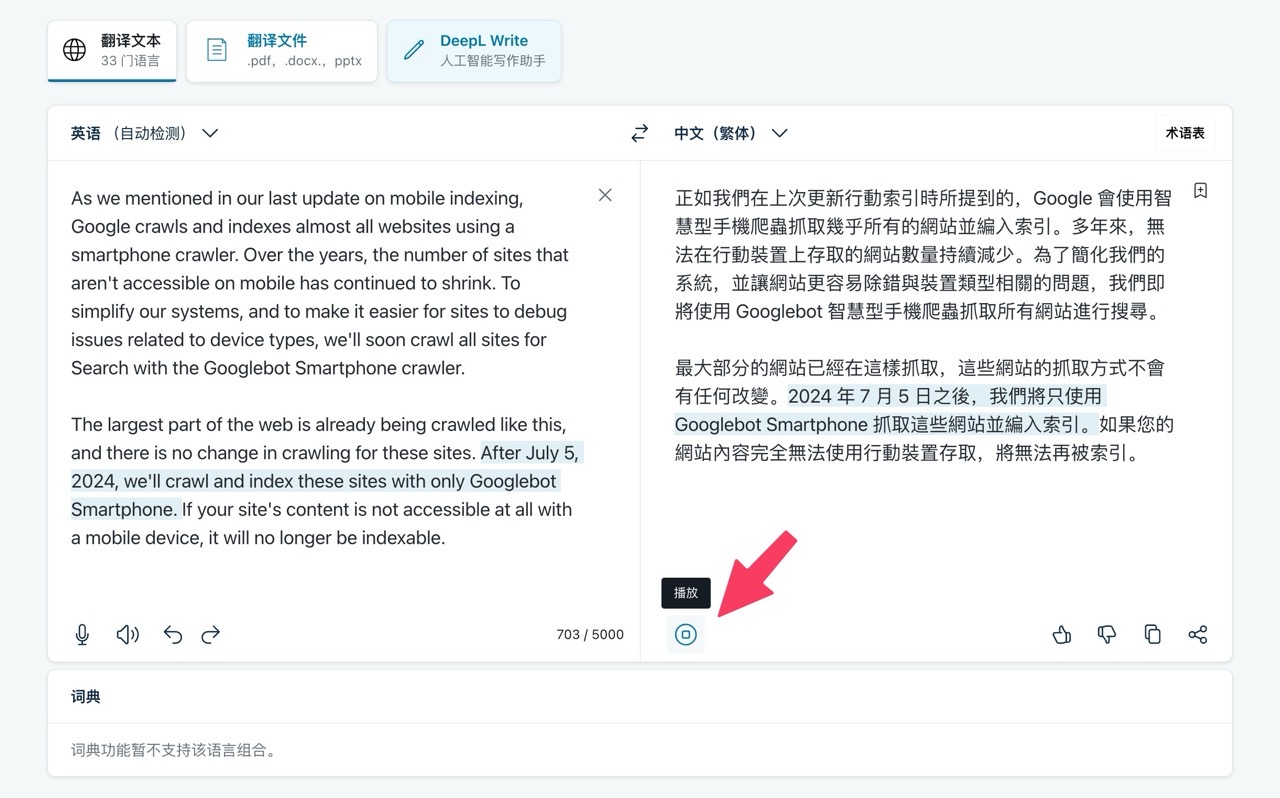The image size is (1280, 798).
Task: Stop playback of the translated text
Action: coord(686,634)
